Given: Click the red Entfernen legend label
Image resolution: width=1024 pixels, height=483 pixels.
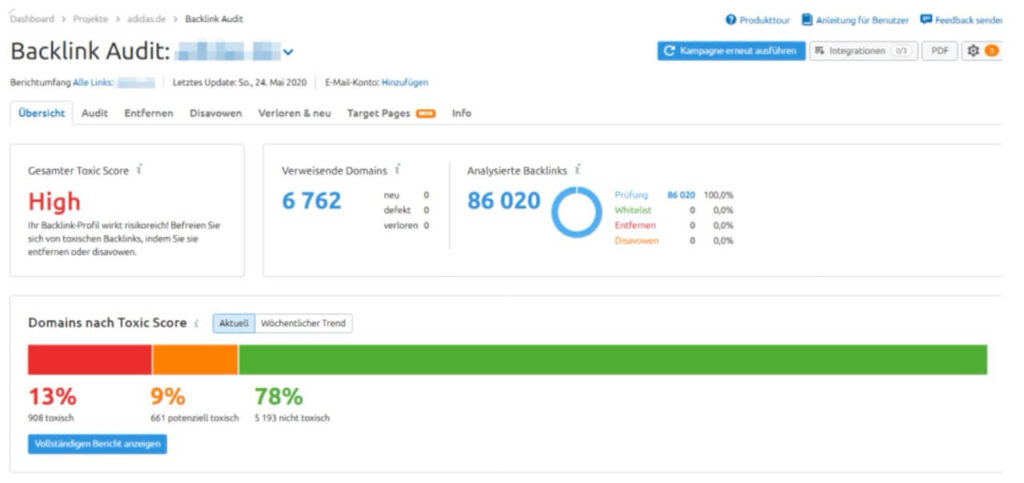Looking at the screenshot, I should pos(635,225).
